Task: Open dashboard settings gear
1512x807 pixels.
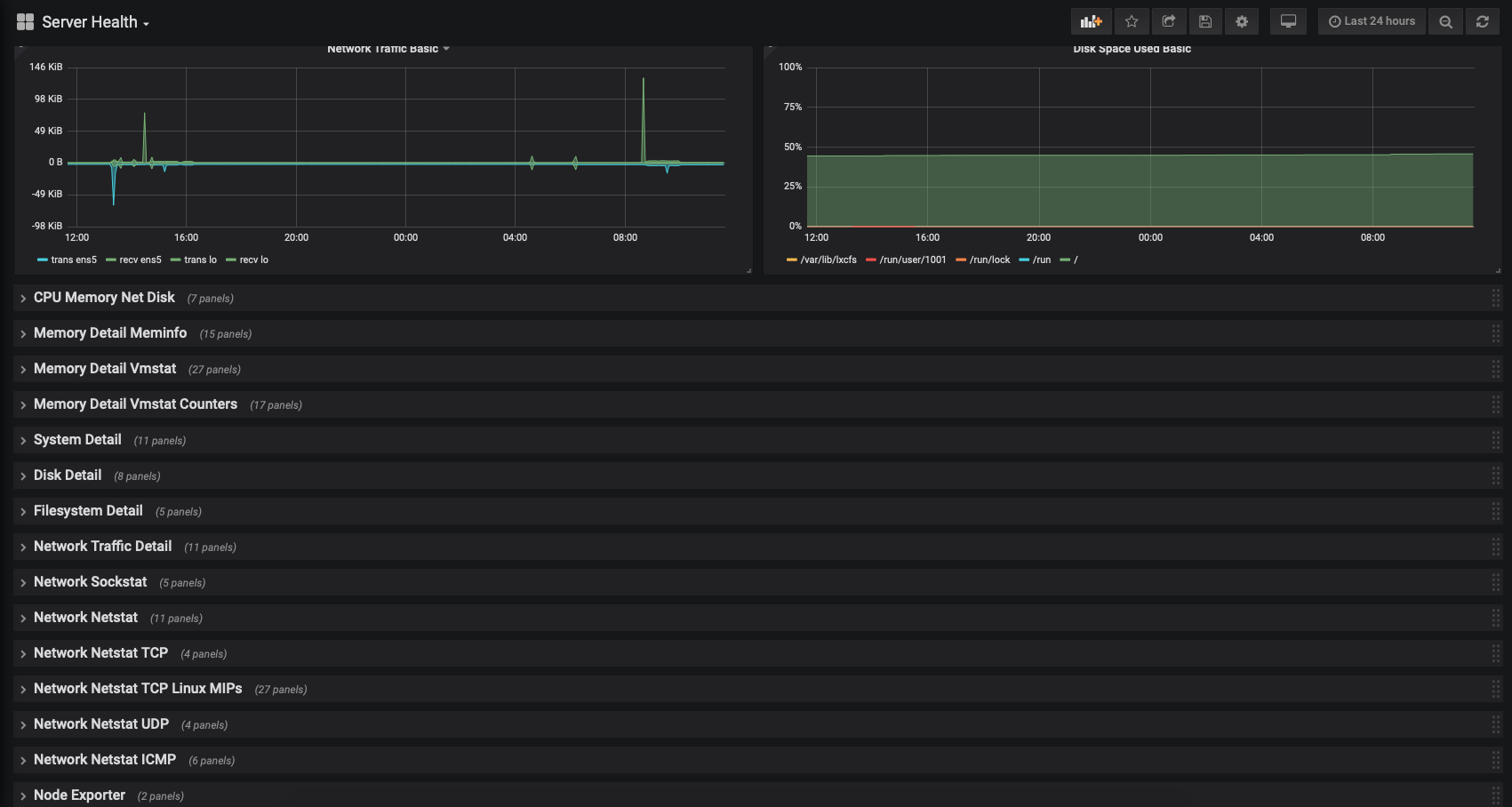Action: pyautogui.click(x=1242, y=21)
